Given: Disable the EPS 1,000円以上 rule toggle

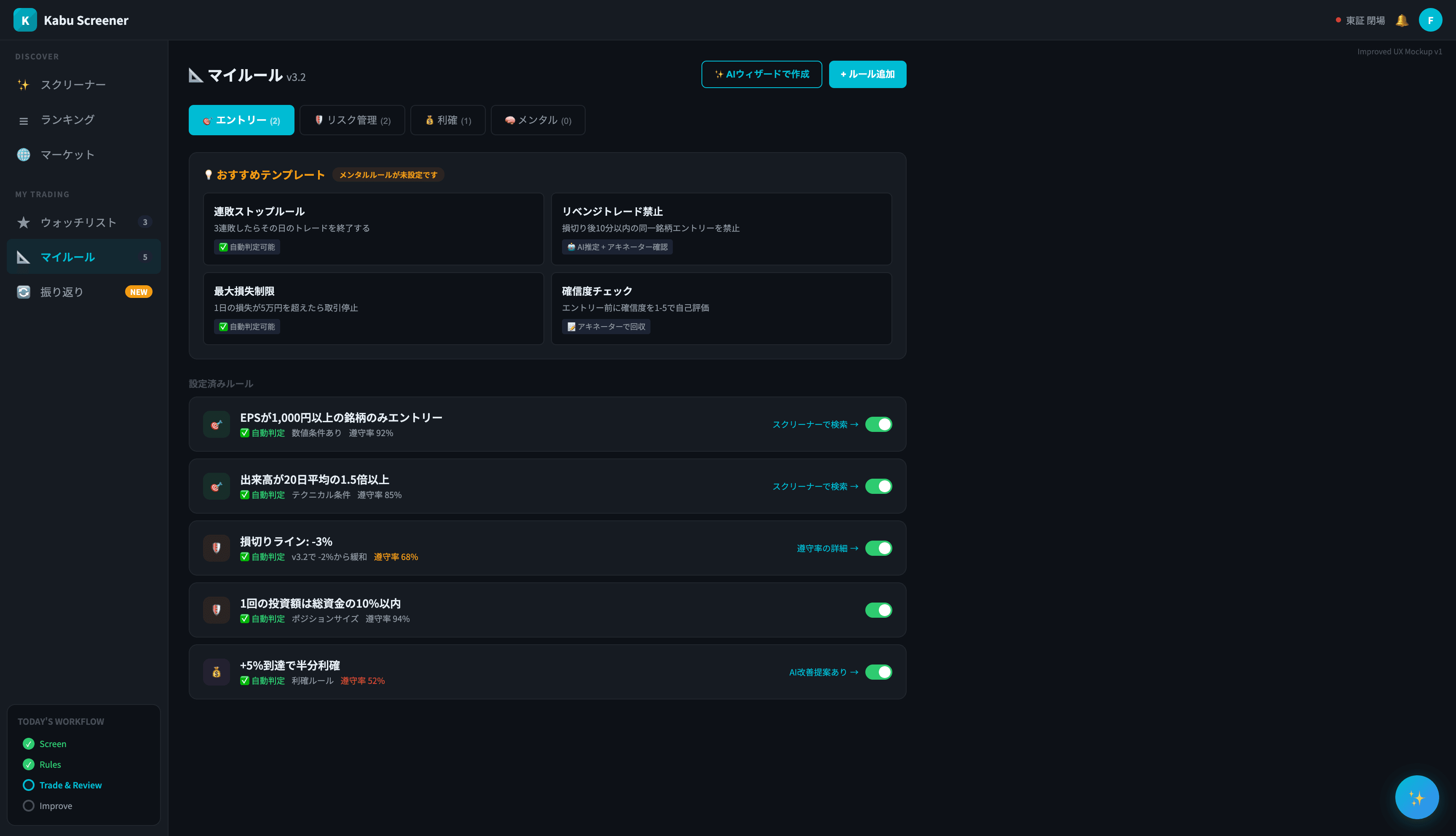Looking at the screenshot, I should click(878, 424).
